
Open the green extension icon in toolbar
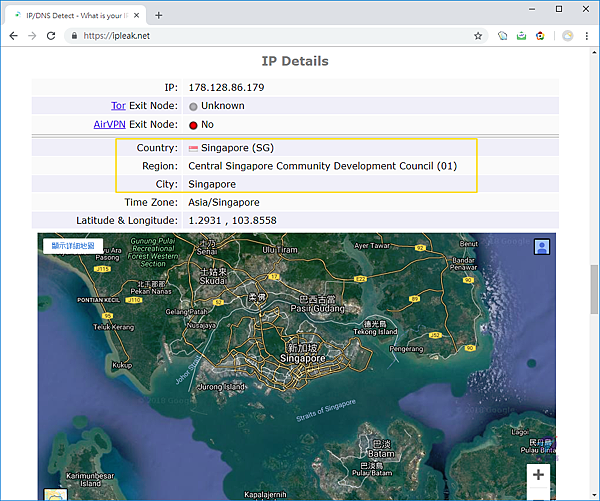[x=521, y=36]
